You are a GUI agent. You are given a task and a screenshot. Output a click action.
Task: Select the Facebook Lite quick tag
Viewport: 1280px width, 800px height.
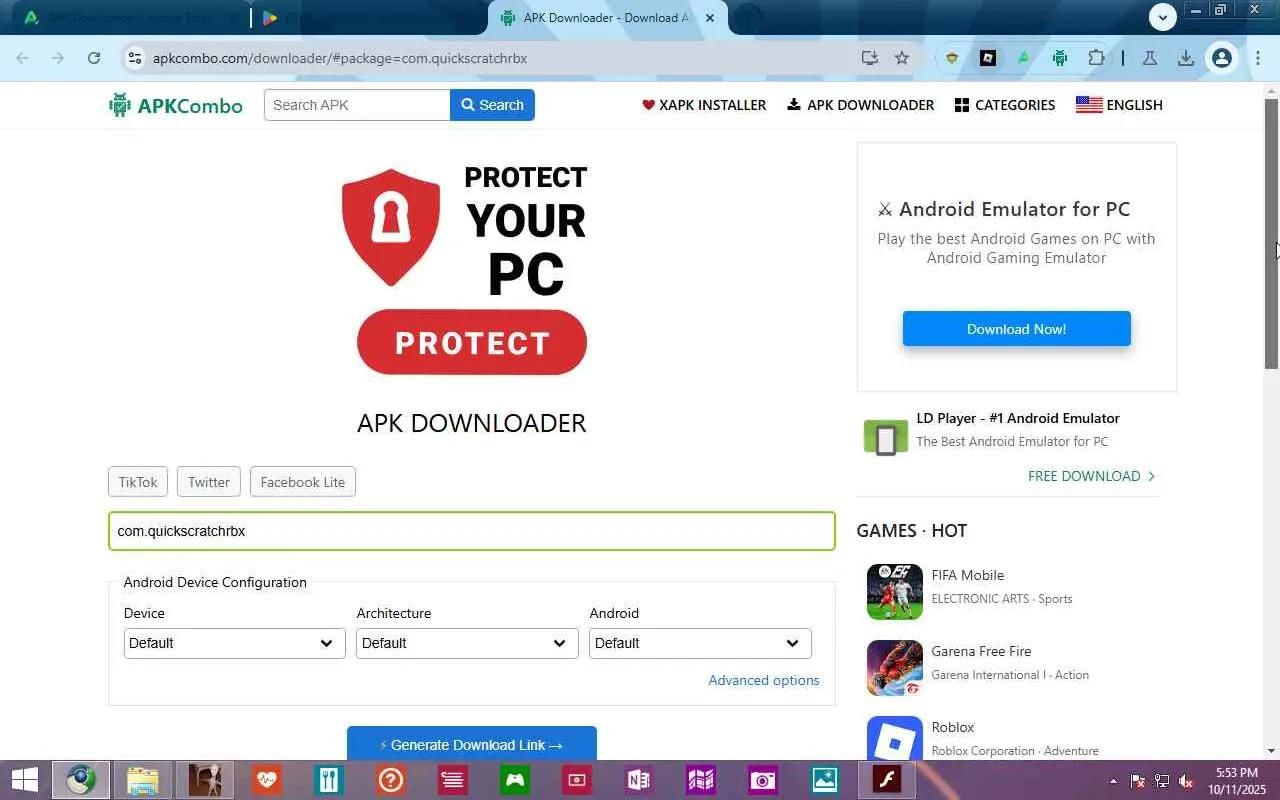pos(303,482)
